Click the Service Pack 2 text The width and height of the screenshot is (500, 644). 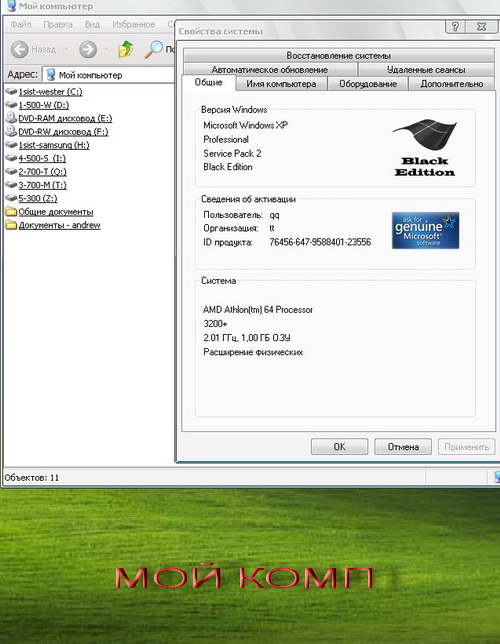tap(232, 153)
